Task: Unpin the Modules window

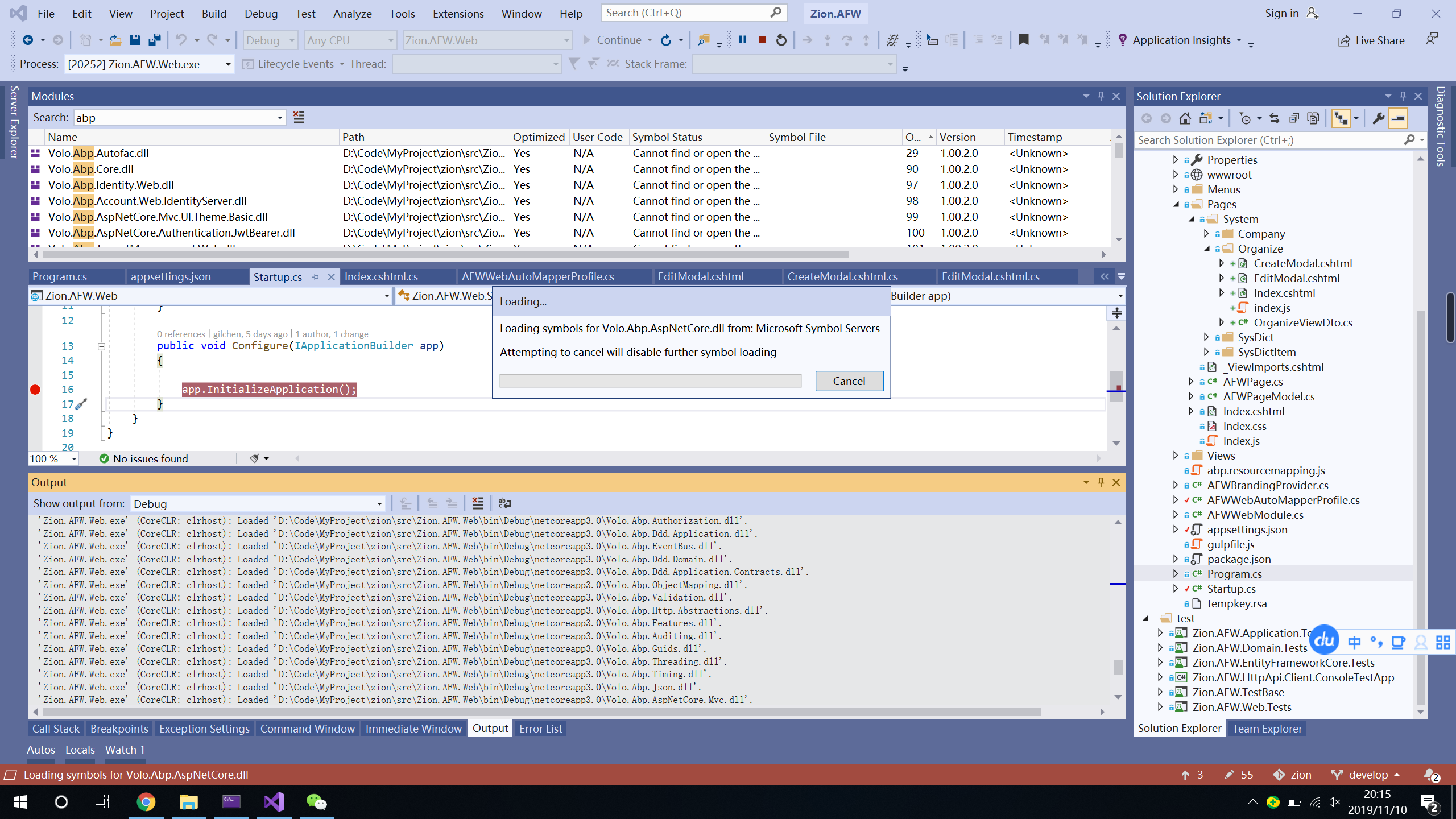Action: 1102,96
